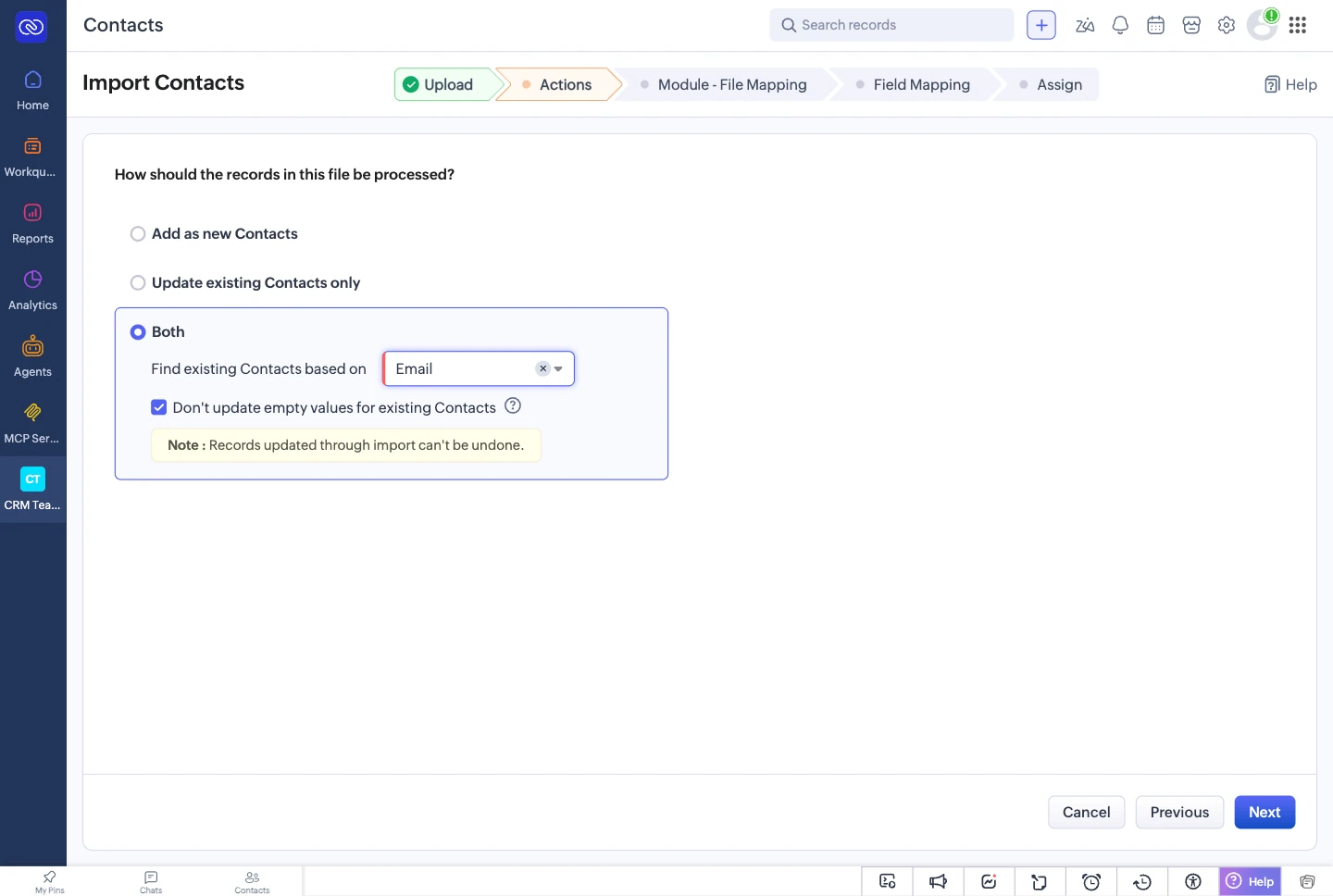Image resolution: width=1333 pixels, height=896 pixels.
Task: Click the stacked windows icon at bottom right
Action: pos(1307,881)
